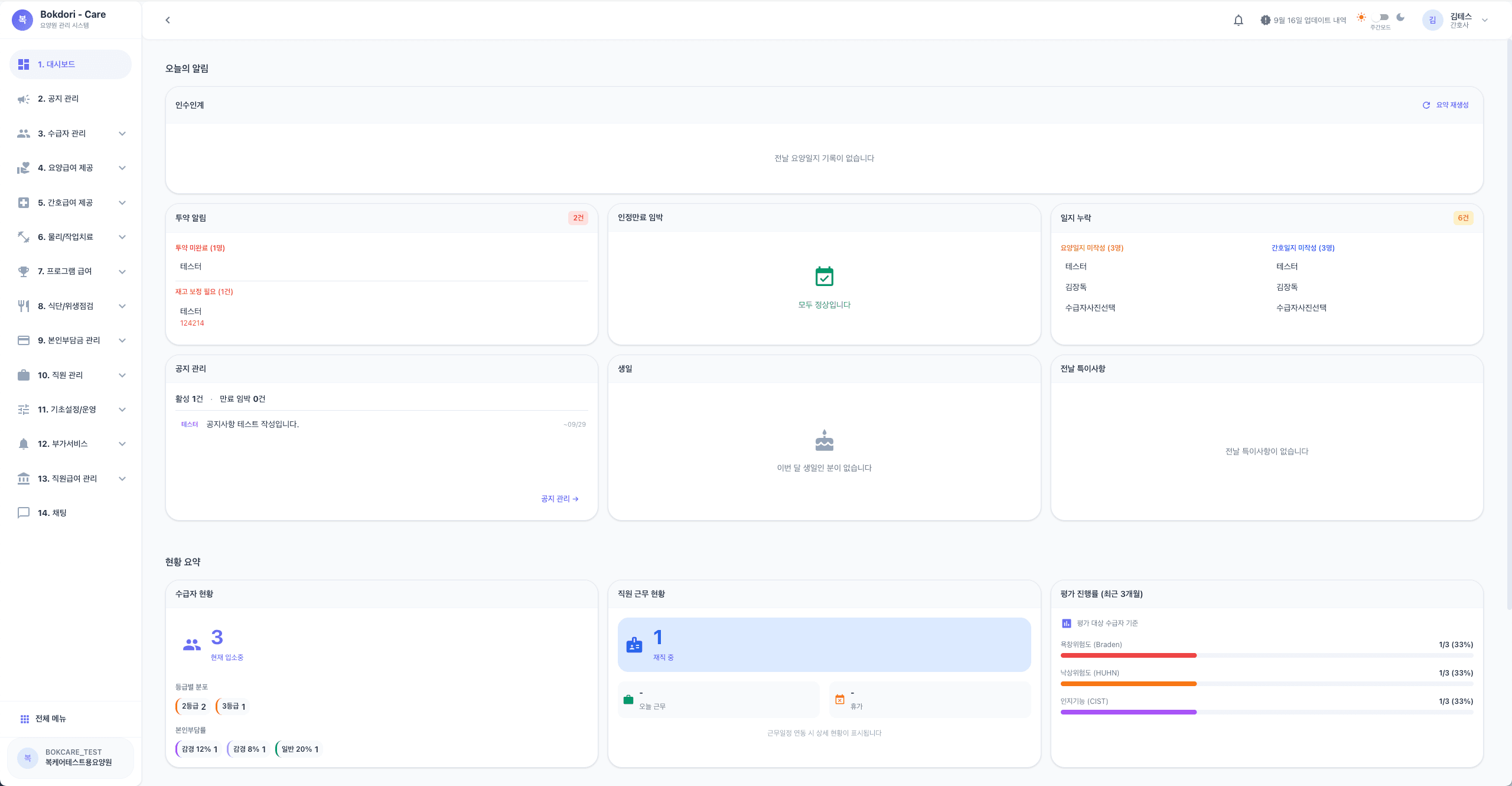Expand the 직원 관리 submenu chevron
This screenshot has width=1512, height=786.
tap(122, 375)
